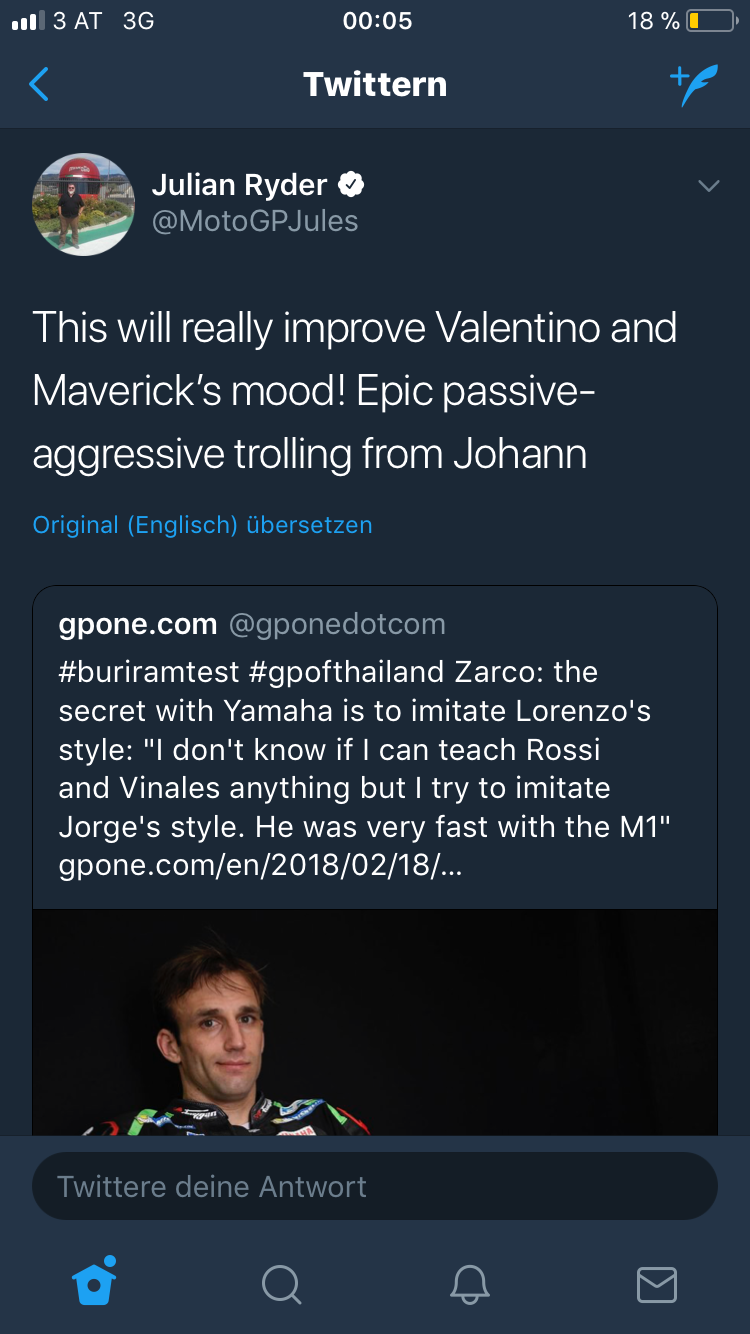The width and height of the screenshot is (750, 1334).
Task: Open the @MotoGPJules handle
Action: click(x=254, y=221)
